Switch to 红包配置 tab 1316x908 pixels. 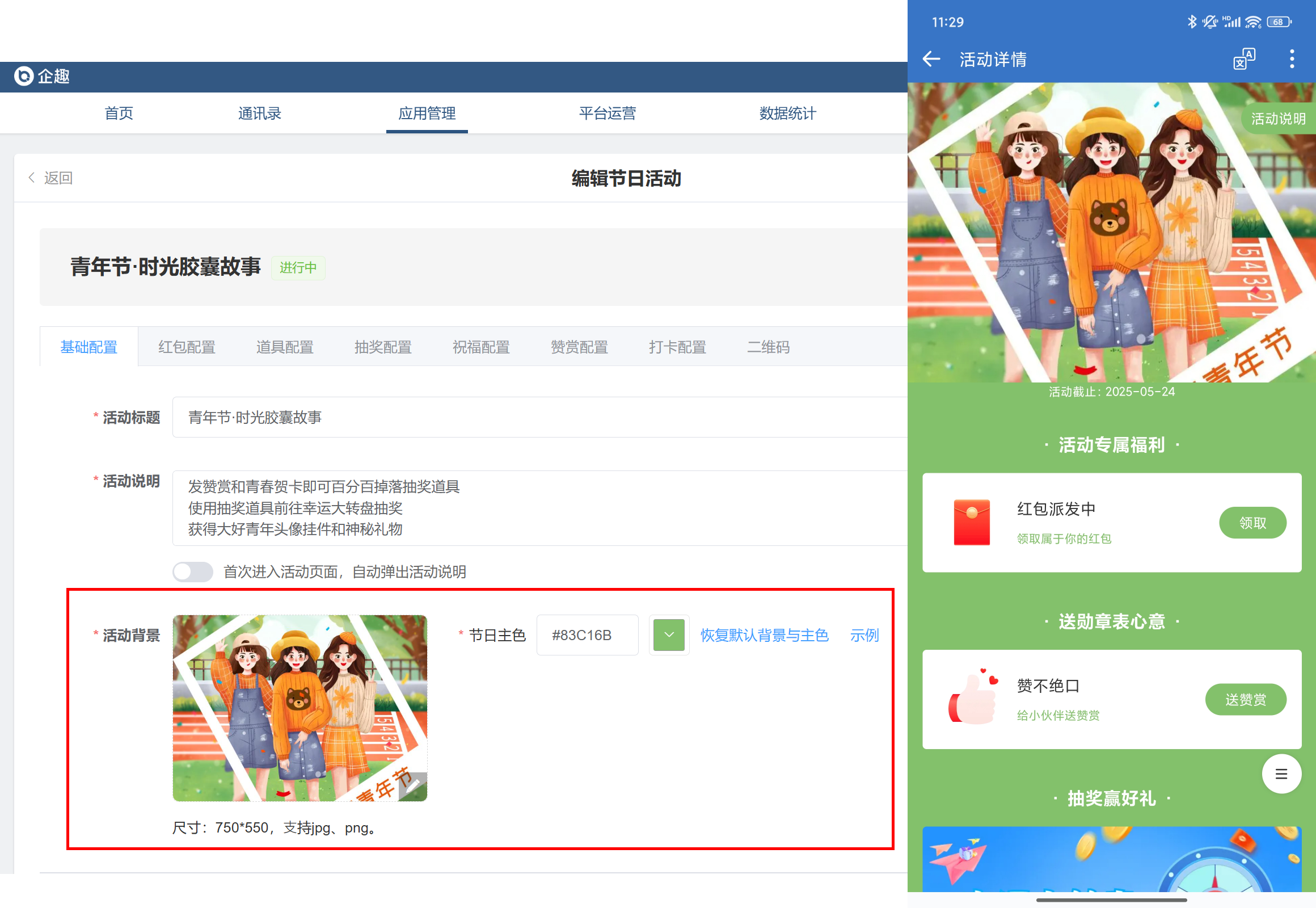[187, 347]
